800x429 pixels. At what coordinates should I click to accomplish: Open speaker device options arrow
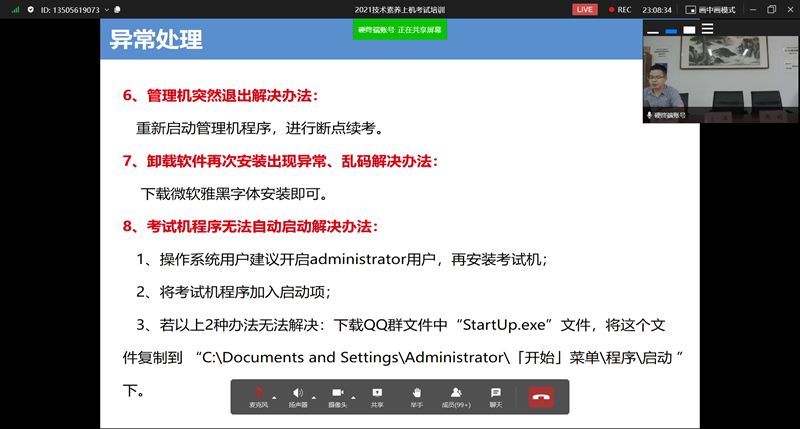coord(313,397)
